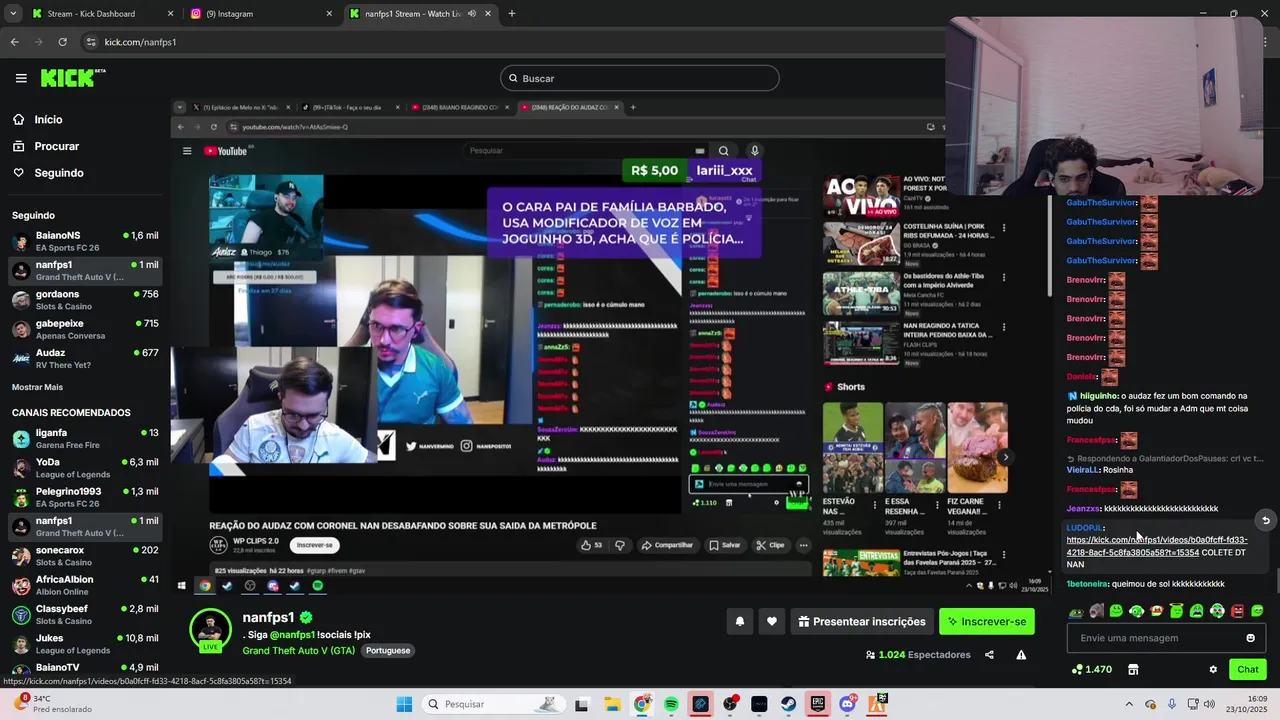Open sonecarox recommended channel
Viewport: 1280px width, 720px height.
click(x=85, y=556)
